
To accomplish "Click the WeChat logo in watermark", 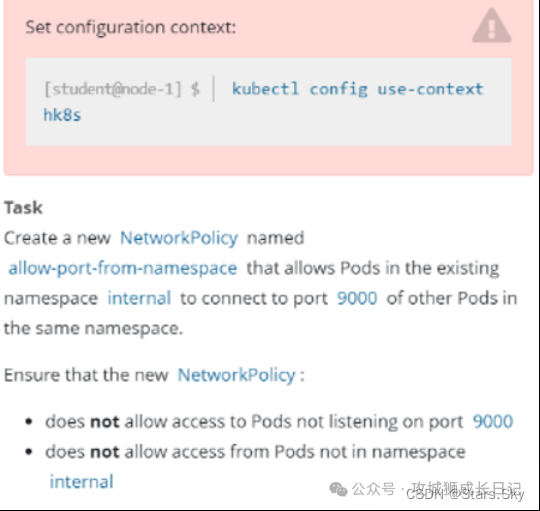I will (338, 489).
